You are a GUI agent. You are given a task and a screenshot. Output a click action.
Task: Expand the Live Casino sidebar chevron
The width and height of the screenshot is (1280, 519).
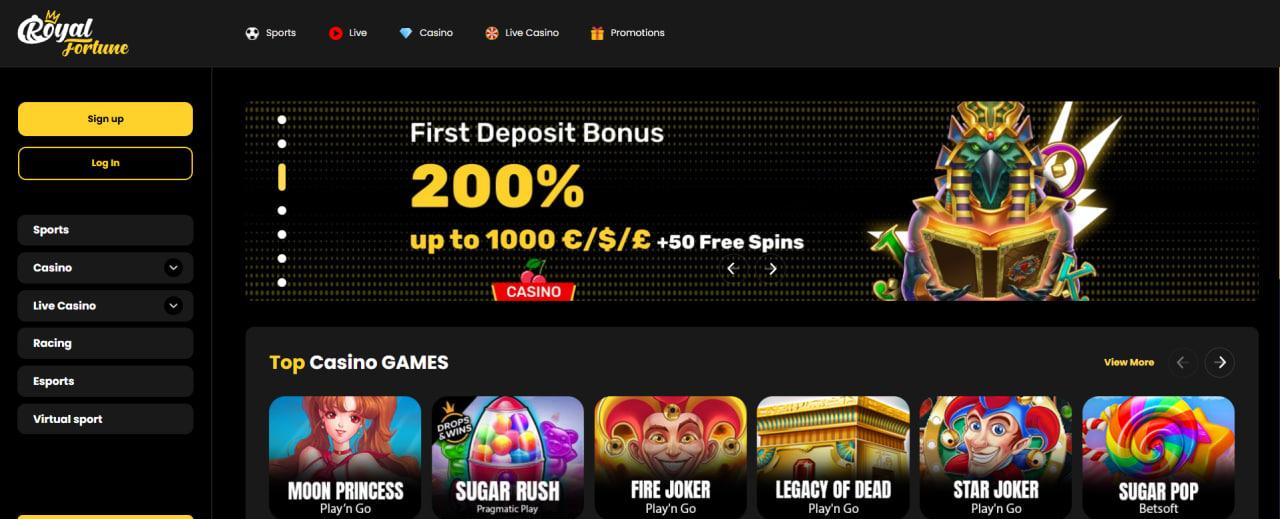174,305
